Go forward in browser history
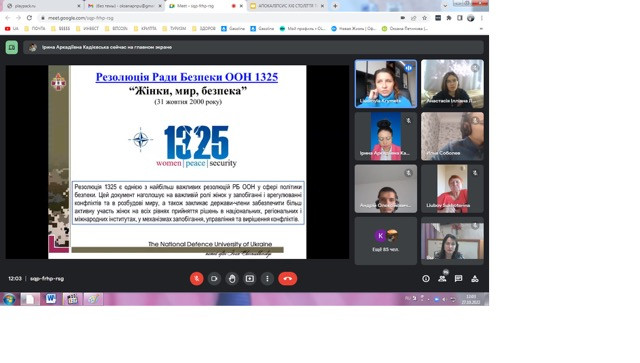 tap(18, 18)
